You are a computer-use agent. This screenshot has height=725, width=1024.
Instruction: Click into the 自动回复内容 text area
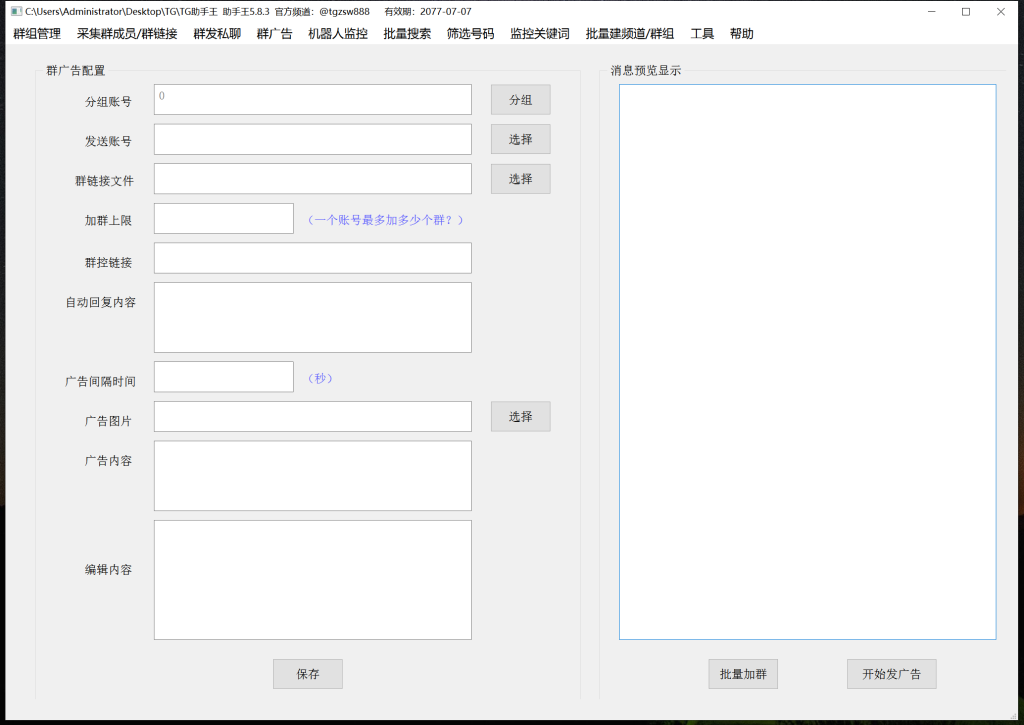pos(313,317)
